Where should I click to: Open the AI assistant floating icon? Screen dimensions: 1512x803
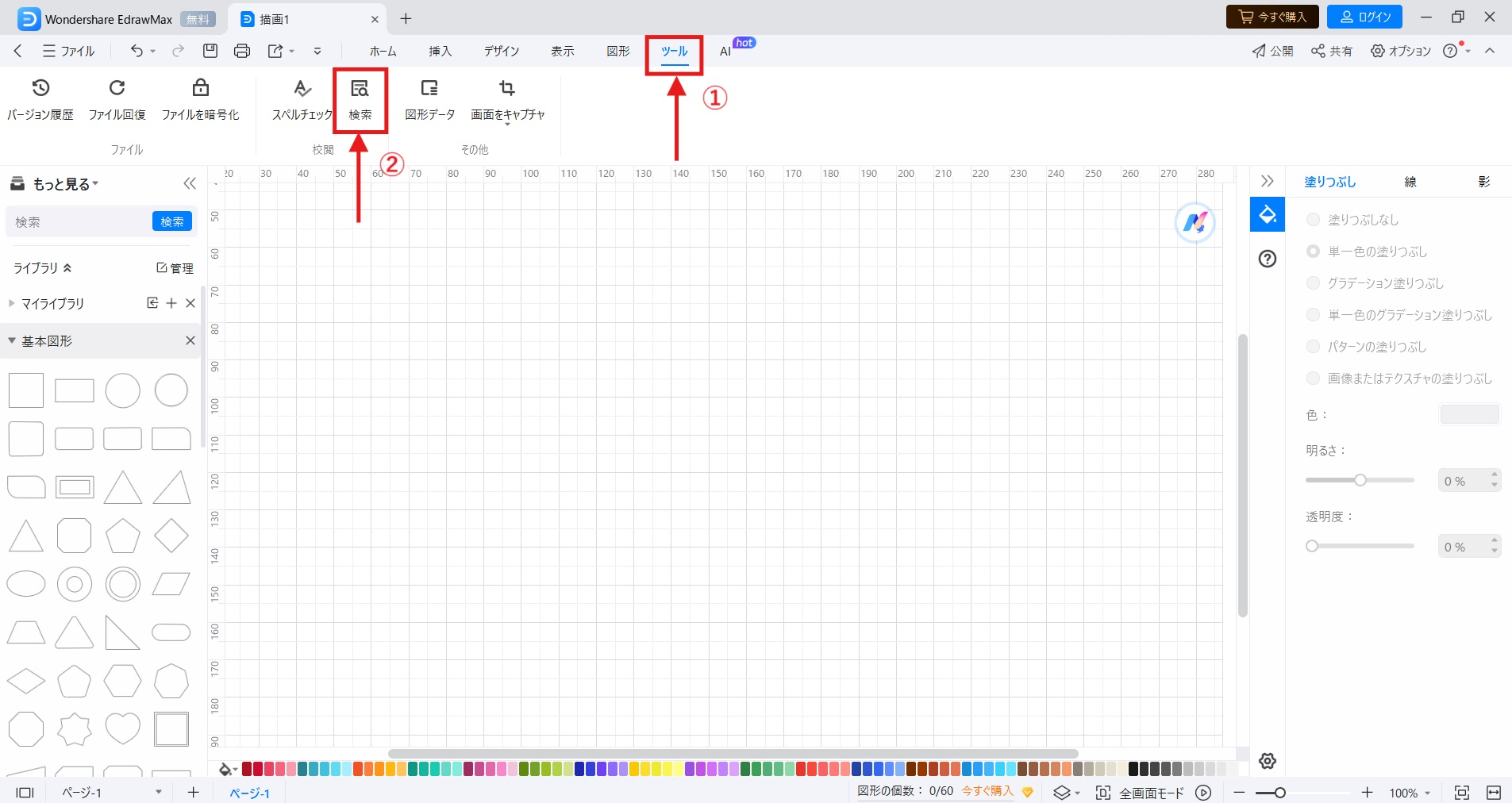click(x=1195, y=223)
